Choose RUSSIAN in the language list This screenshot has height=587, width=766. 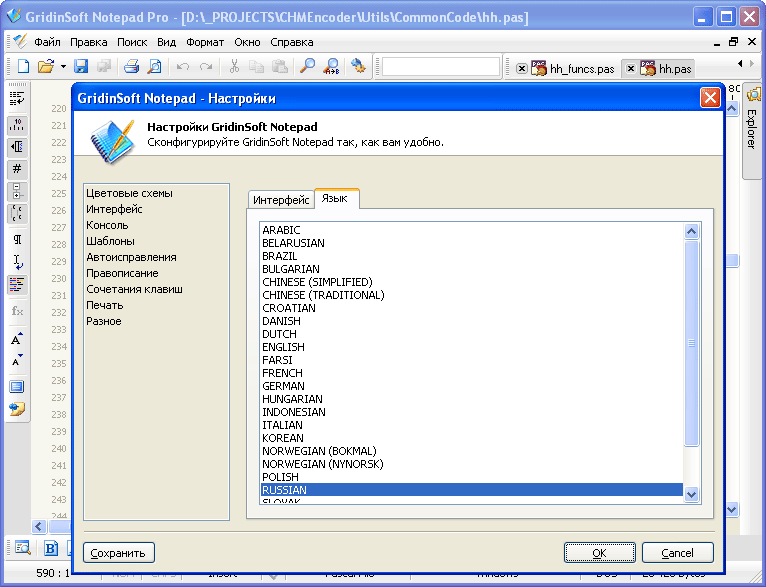[472, 490]
